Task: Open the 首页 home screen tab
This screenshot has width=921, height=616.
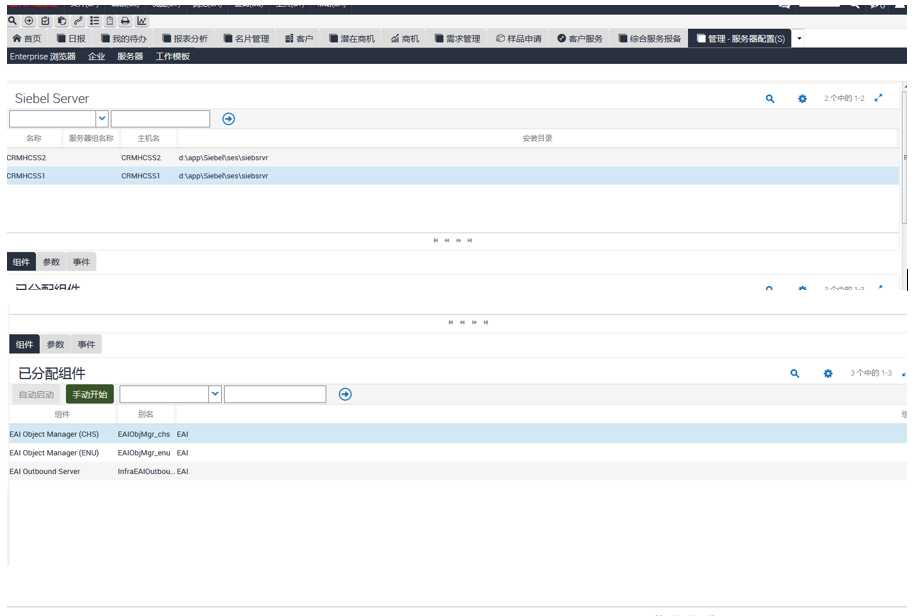Action: coord(27,38)
